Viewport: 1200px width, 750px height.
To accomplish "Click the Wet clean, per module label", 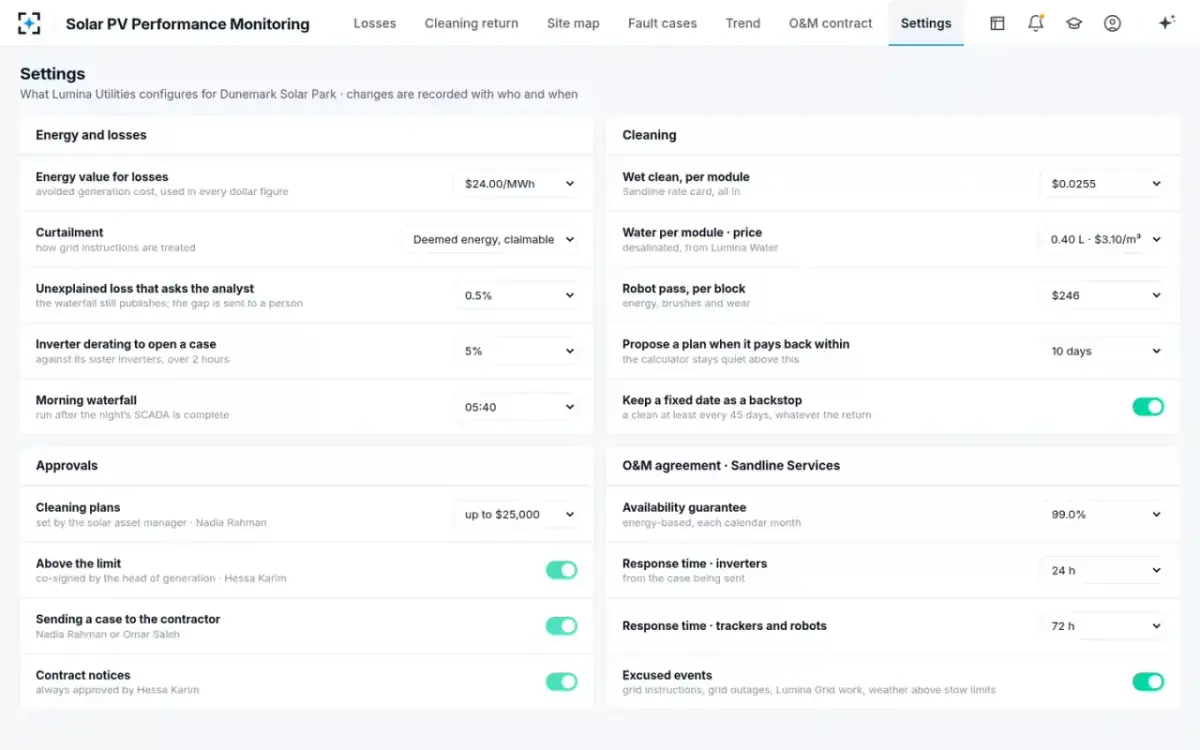I will 686,177.
